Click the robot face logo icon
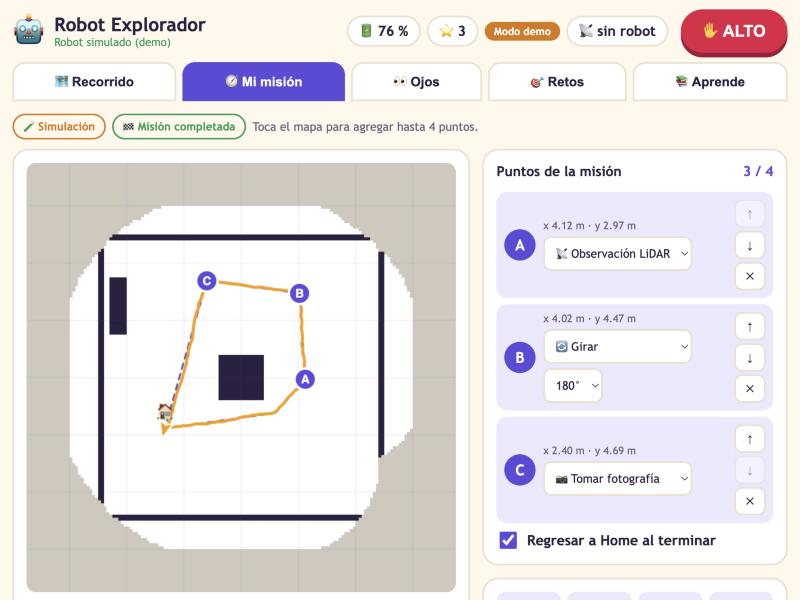This screenshot has width=800, height=600. [x=29, y=30]
